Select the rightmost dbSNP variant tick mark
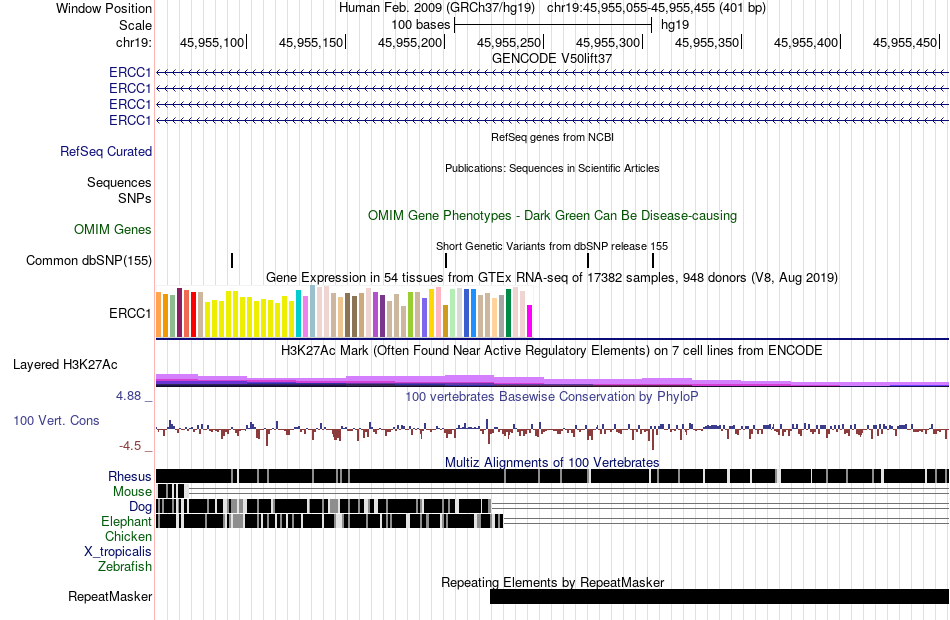The image size is (950, 620). [x=653, y=261]
